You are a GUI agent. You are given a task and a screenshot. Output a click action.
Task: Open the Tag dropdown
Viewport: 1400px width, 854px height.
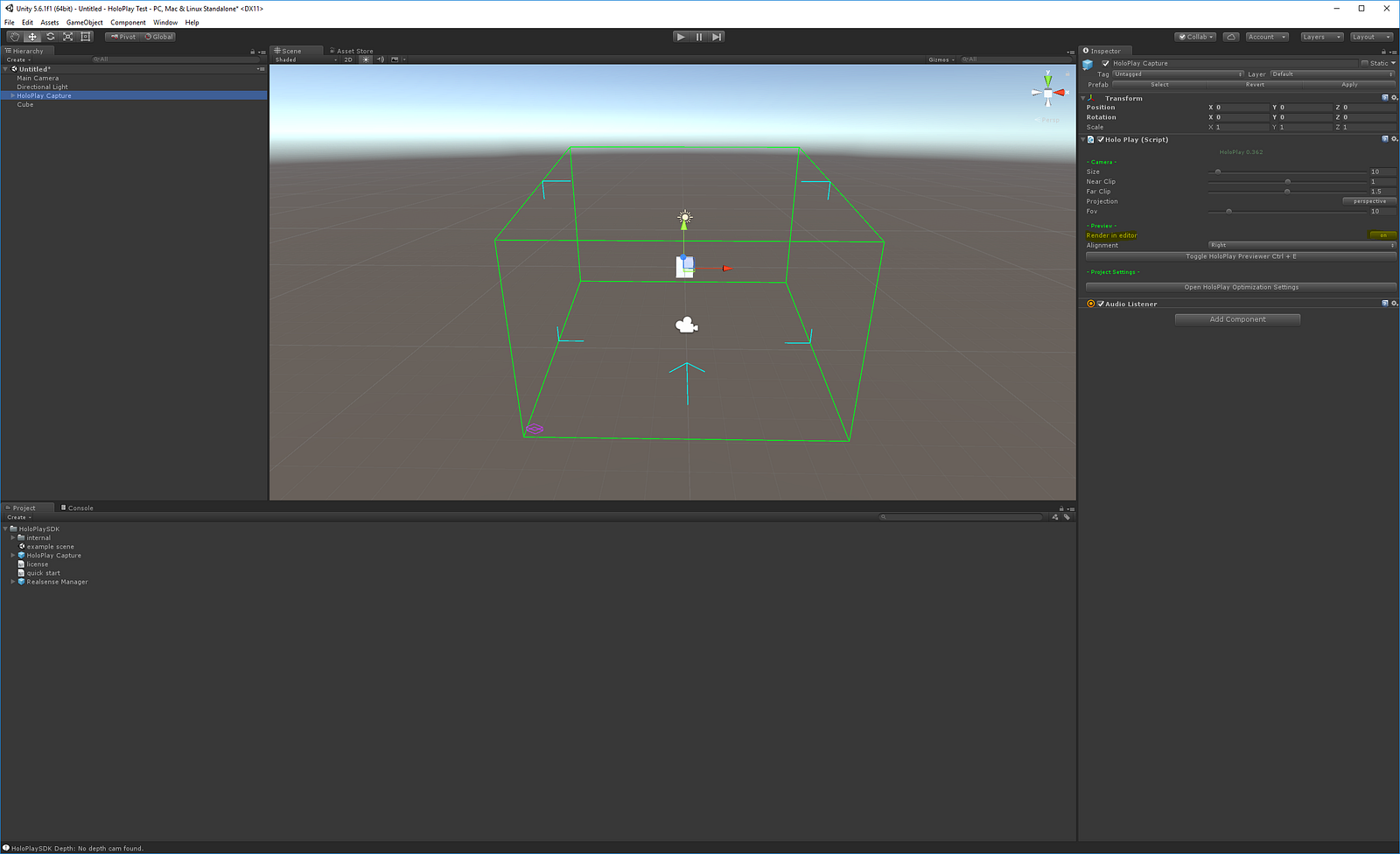[x=1178, y=74]
